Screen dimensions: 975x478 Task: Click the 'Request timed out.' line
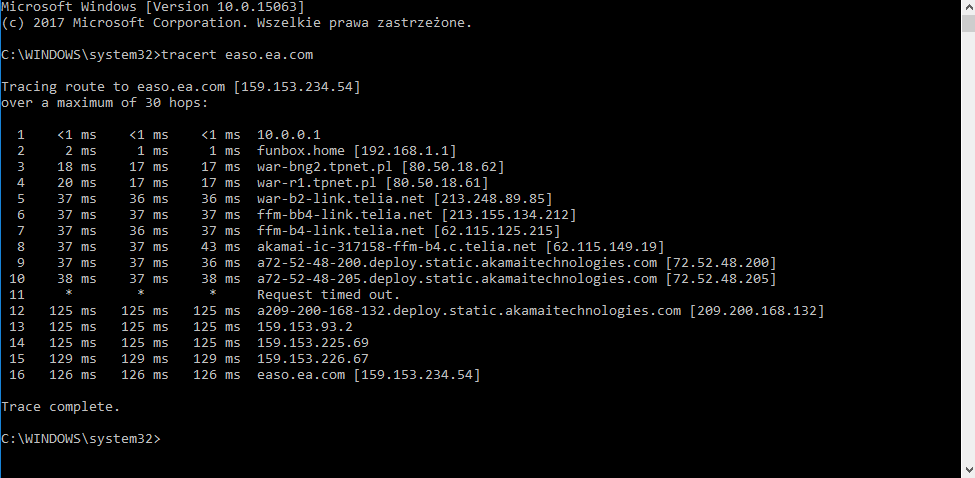coord(329,295)
